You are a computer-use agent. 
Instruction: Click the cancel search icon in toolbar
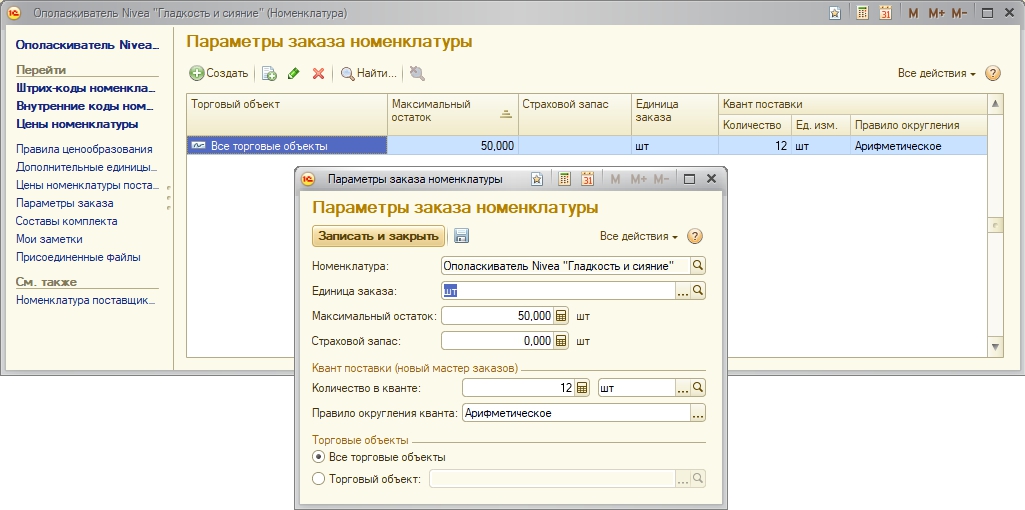(417, 73)
